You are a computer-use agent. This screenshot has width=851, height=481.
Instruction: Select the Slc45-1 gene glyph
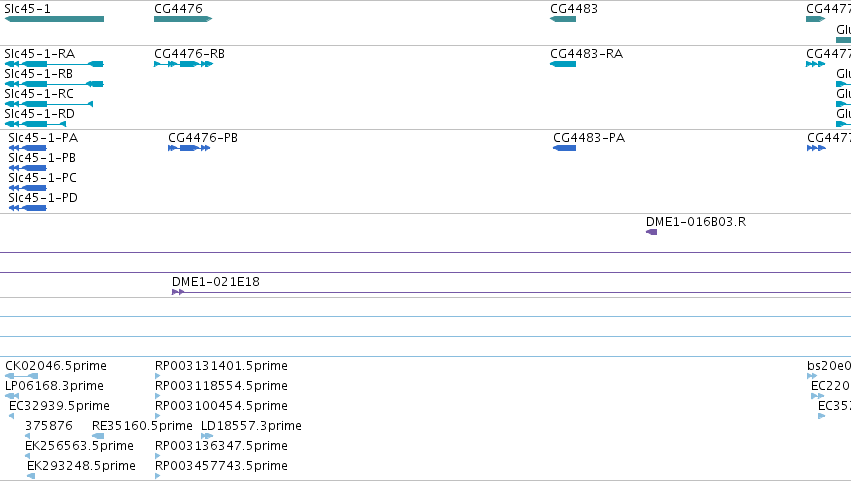54,19
